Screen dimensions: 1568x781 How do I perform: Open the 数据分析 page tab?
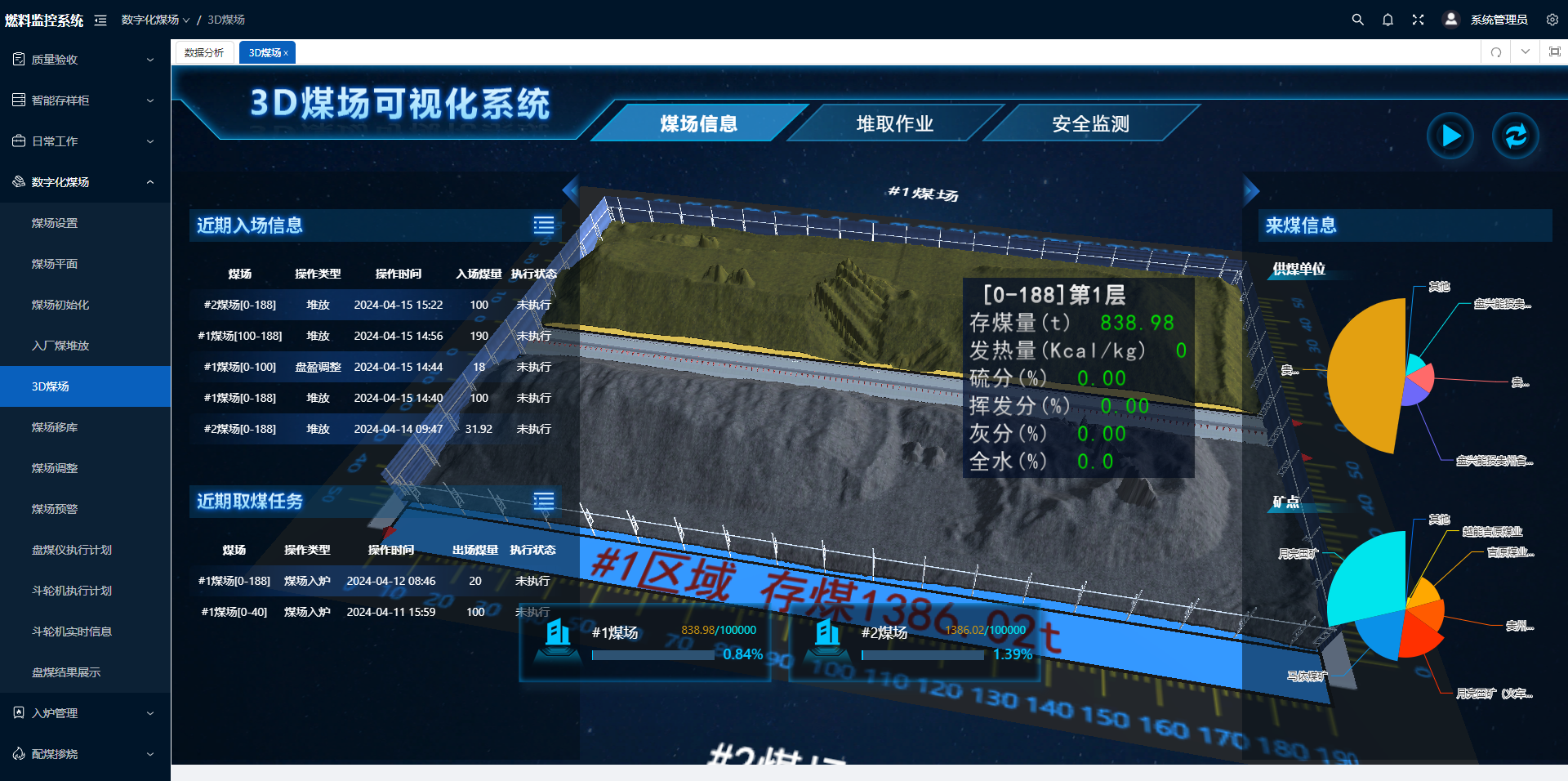[x=204, y=52]
